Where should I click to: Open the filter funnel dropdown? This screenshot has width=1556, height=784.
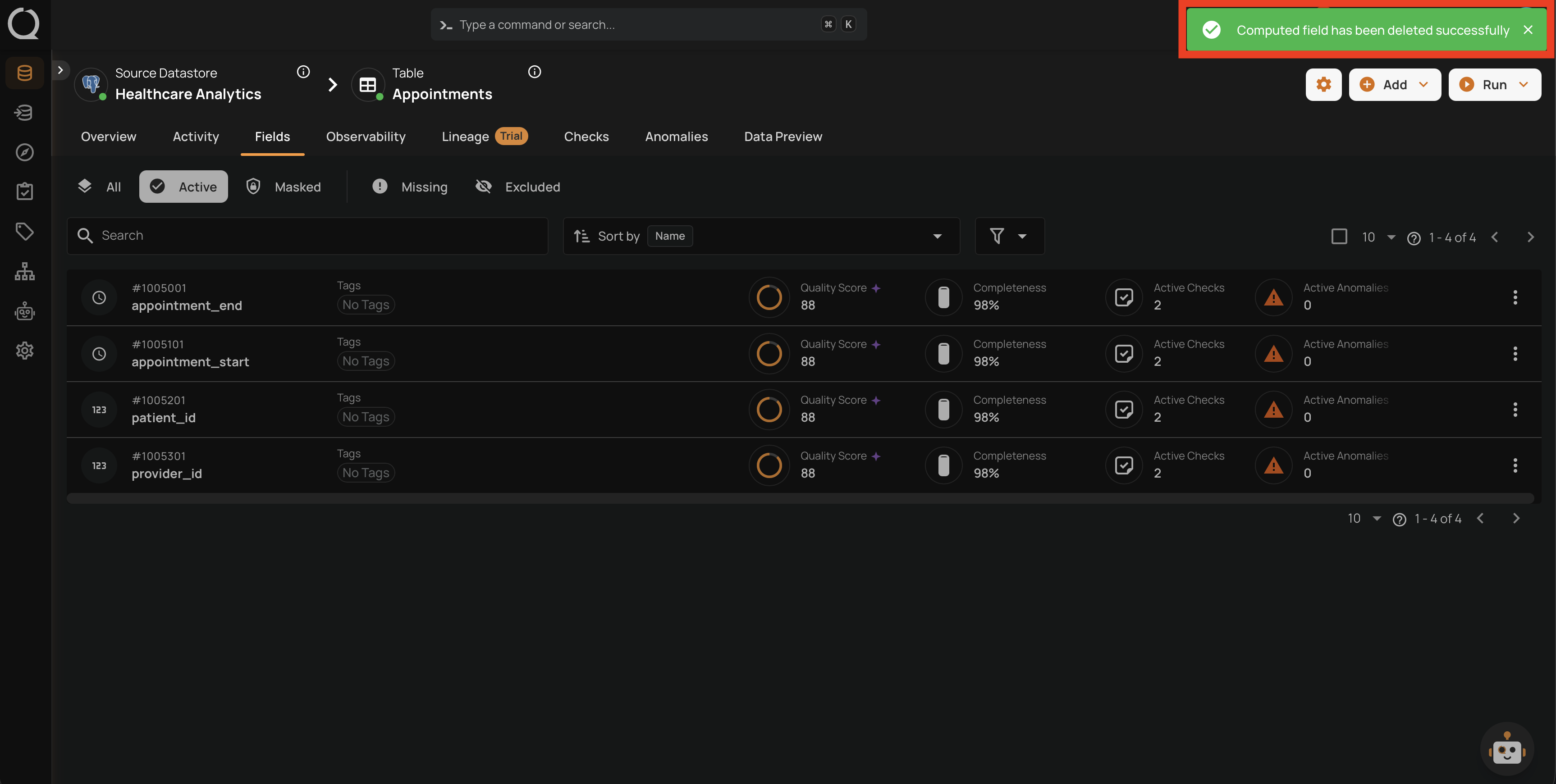click(x=1009, y=236)
